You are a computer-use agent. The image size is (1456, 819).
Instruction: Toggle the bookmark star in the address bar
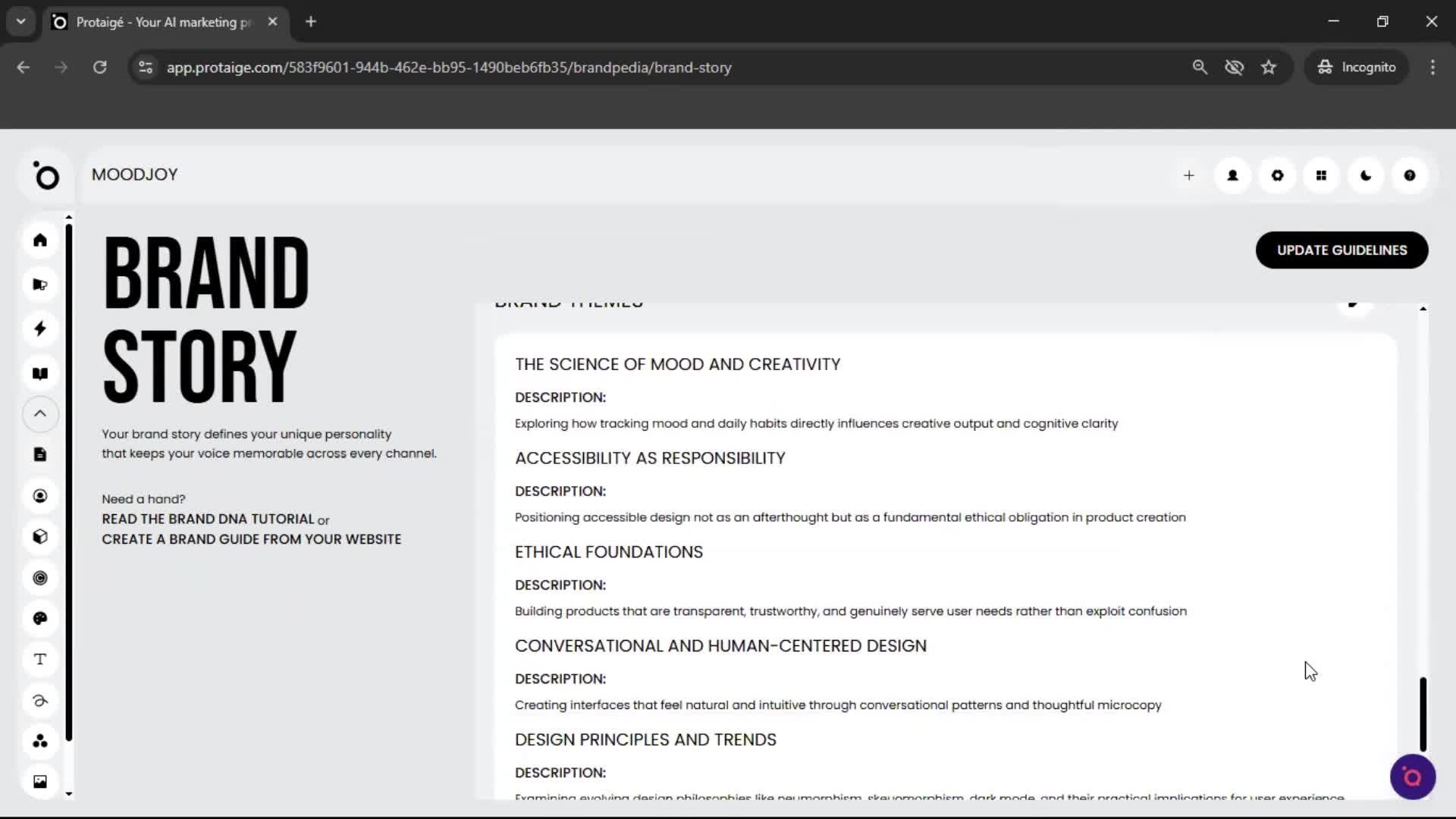[1269, 67]
